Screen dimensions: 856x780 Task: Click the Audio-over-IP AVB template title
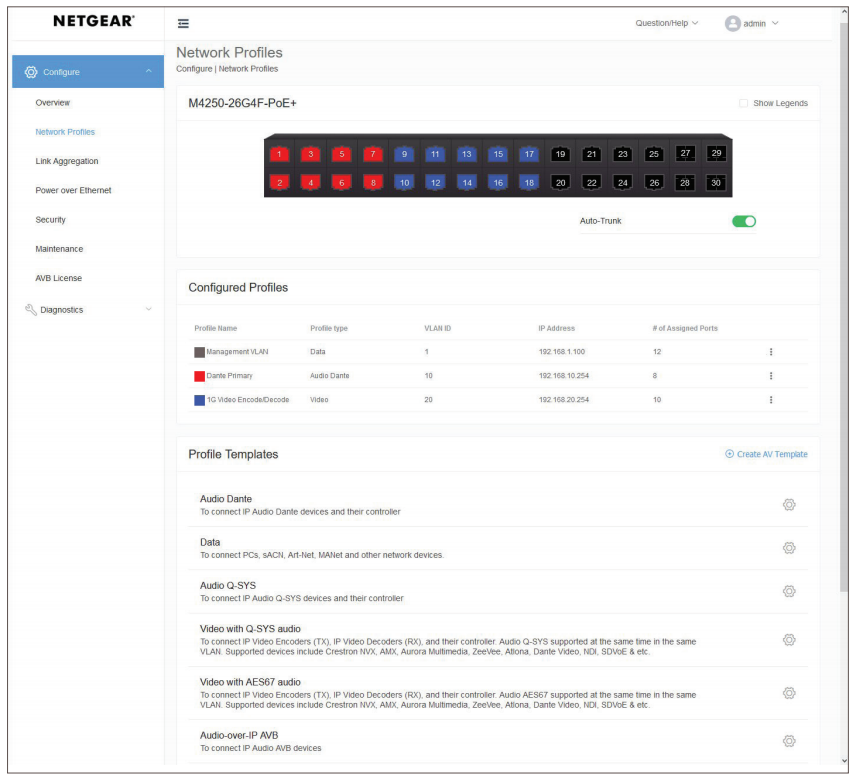click(x=239, y=735)
